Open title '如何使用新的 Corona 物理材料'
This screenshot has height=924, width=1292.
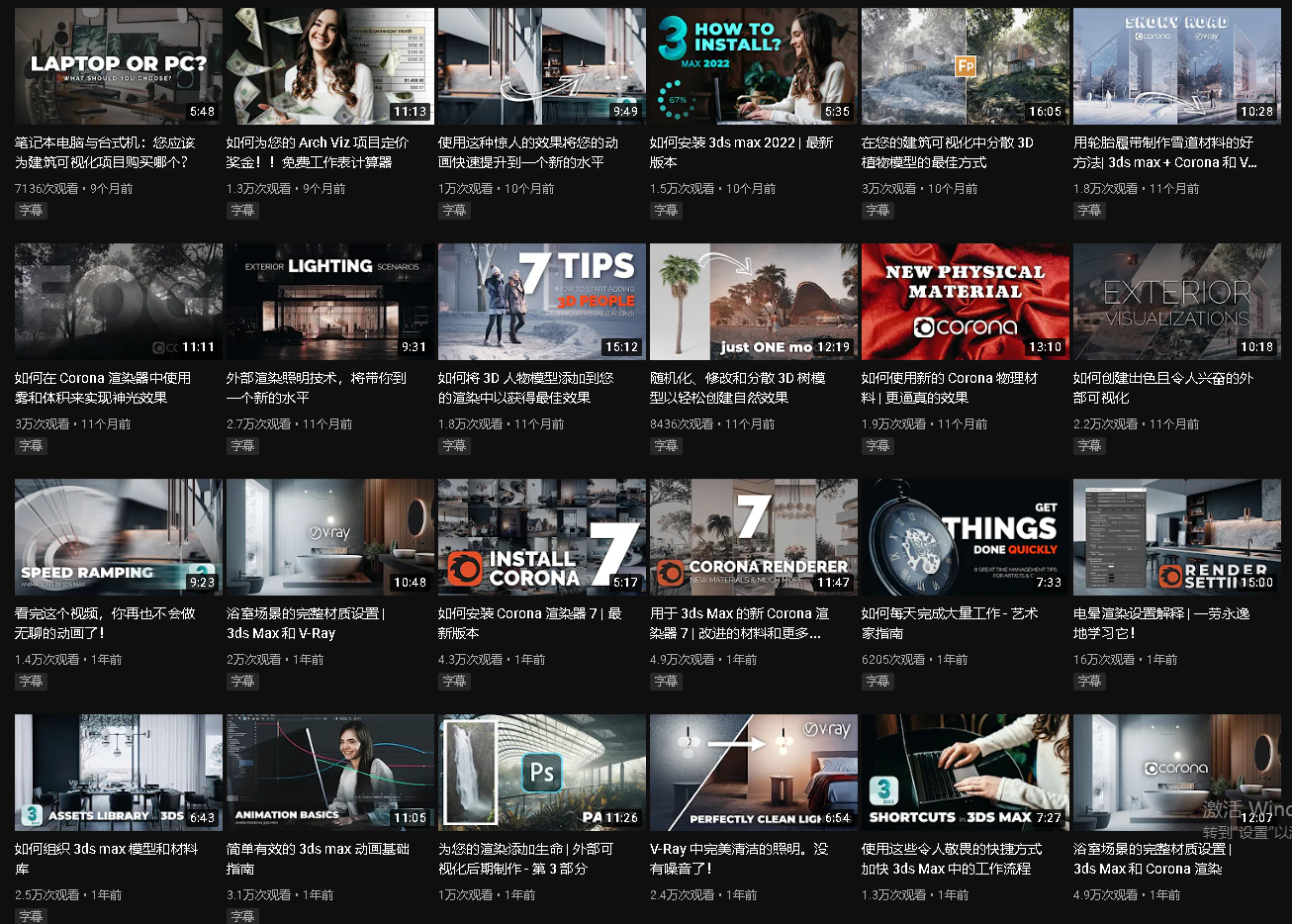click(x=950, y=388)
